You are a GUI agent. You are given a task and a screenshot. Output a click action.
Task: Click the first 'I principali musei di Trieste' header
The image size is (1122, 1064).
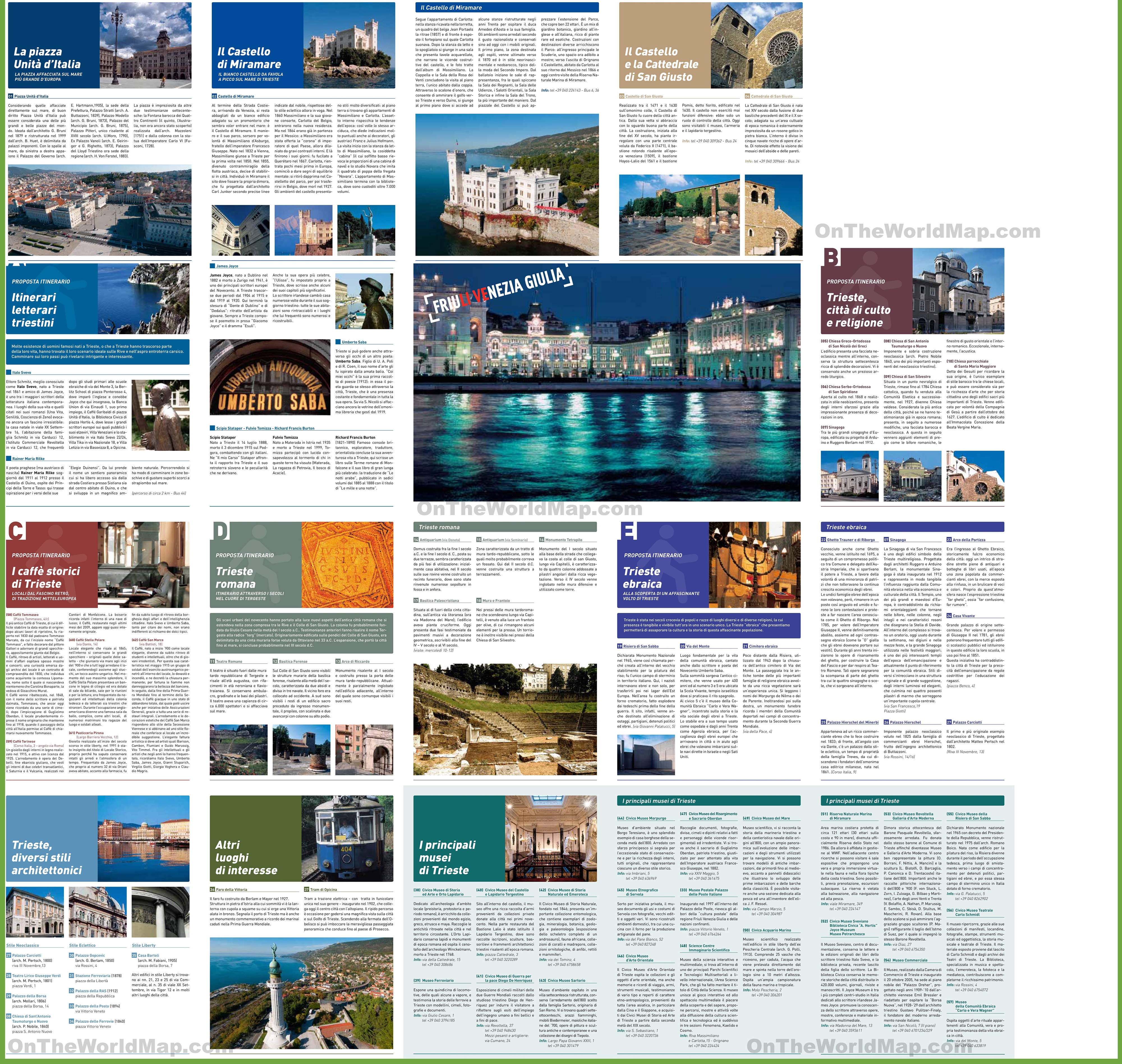(x=709, y=801)
